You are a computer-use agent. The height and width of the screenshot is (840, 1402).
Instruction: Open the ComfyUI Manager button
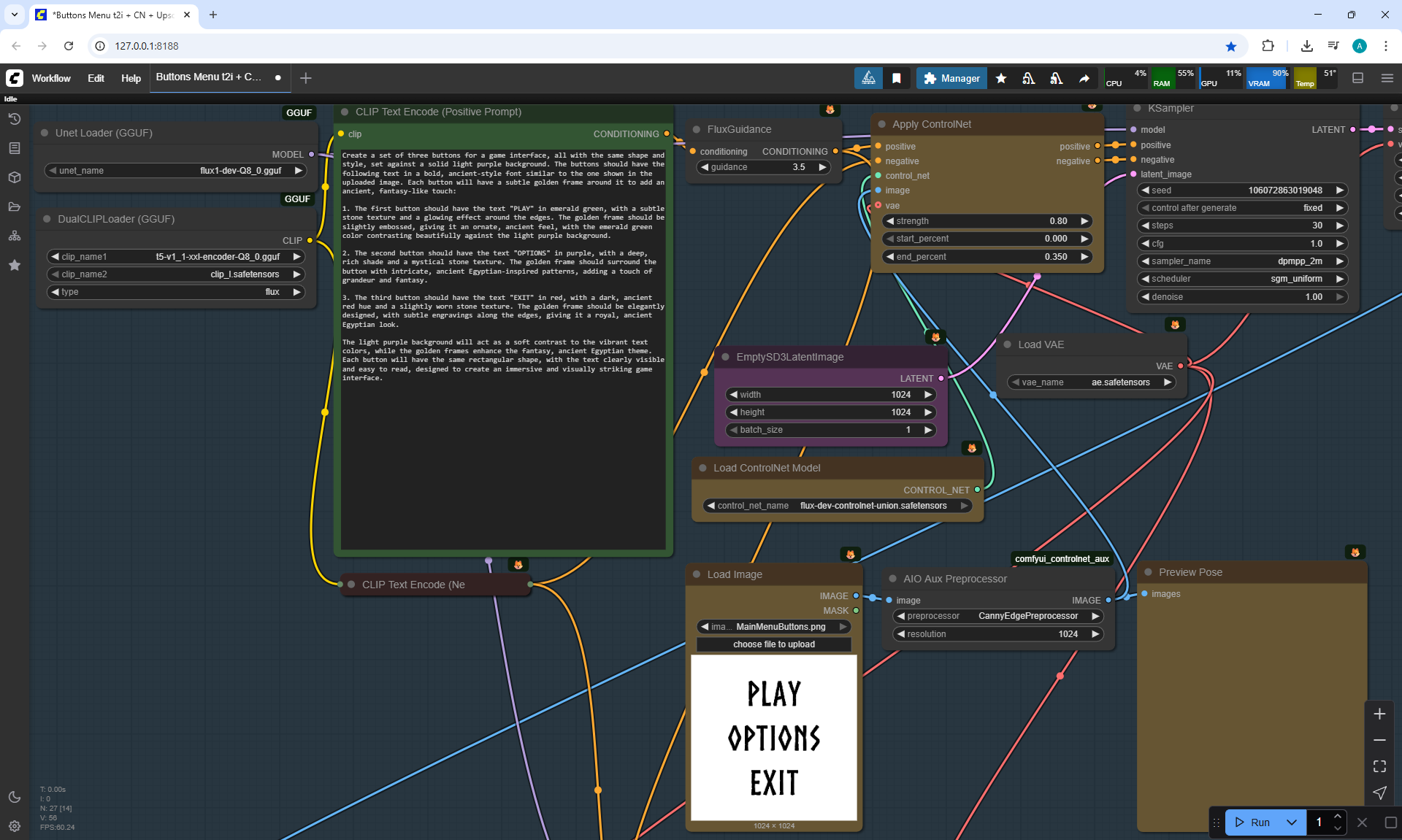(x=951, y=78)
